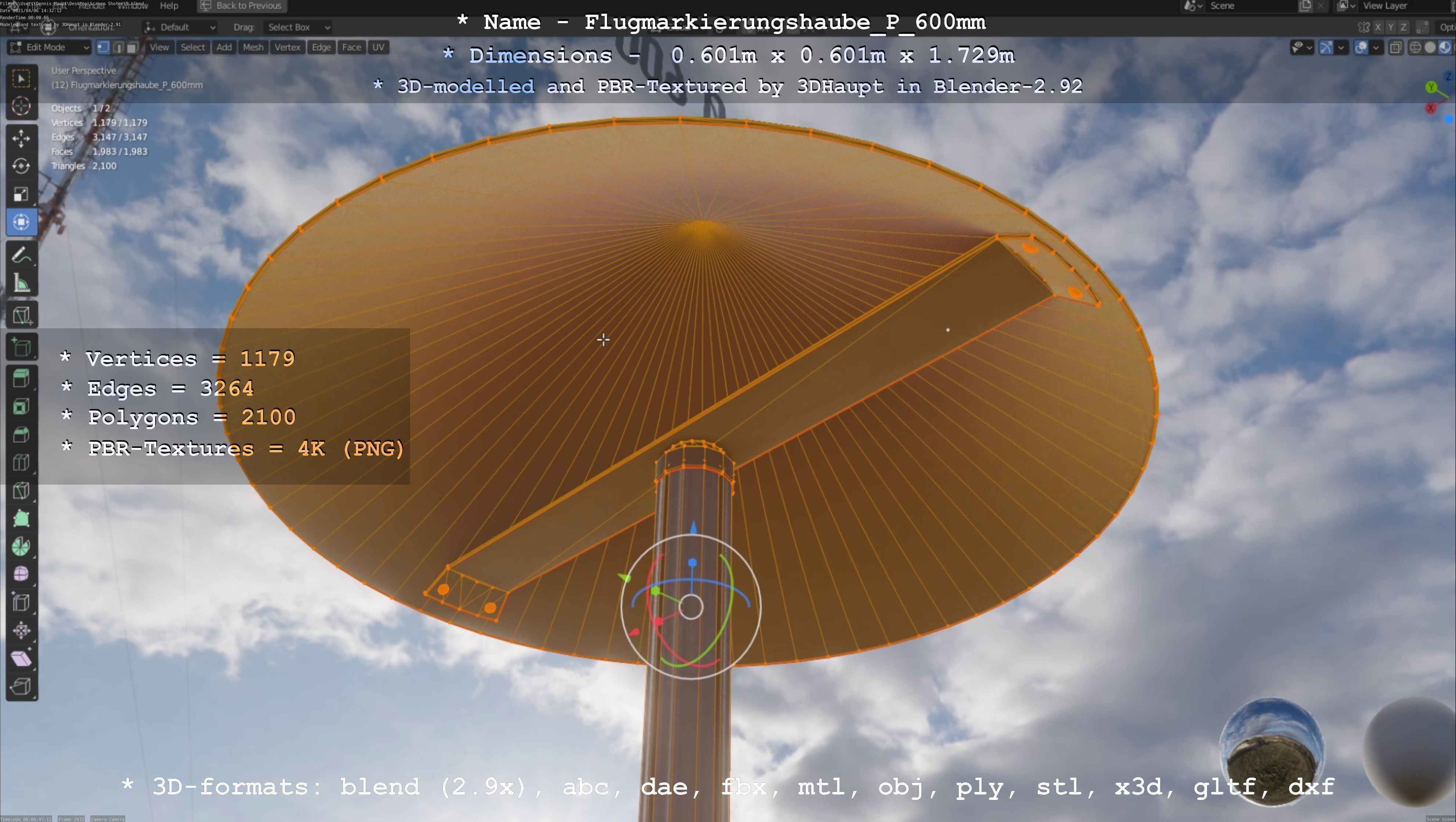Open the UV menu
The image size is (1456, 822).
[x=378, y=47]
